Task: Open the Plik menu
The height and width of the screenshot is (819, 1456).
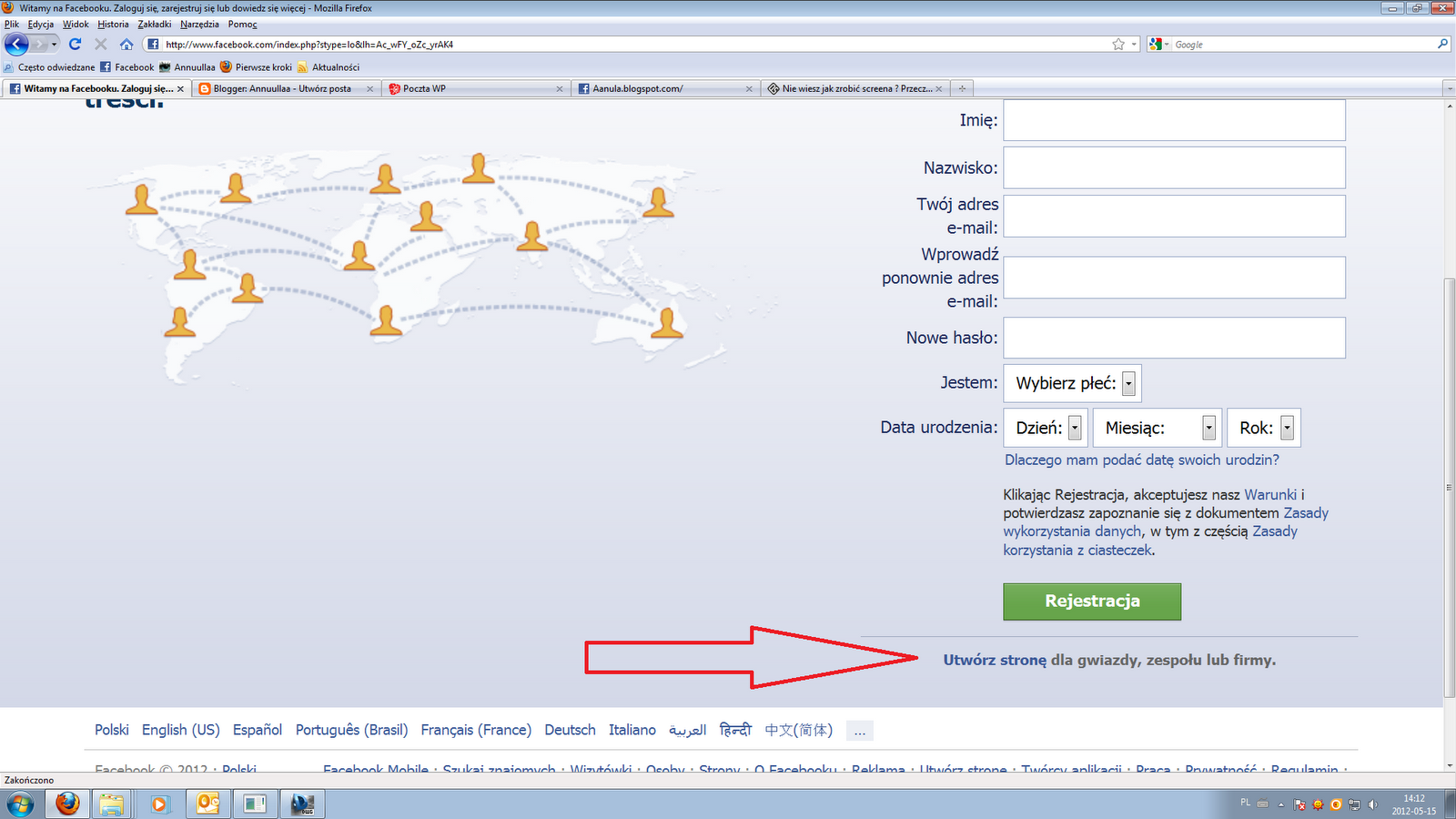Action: click(12, 24)
